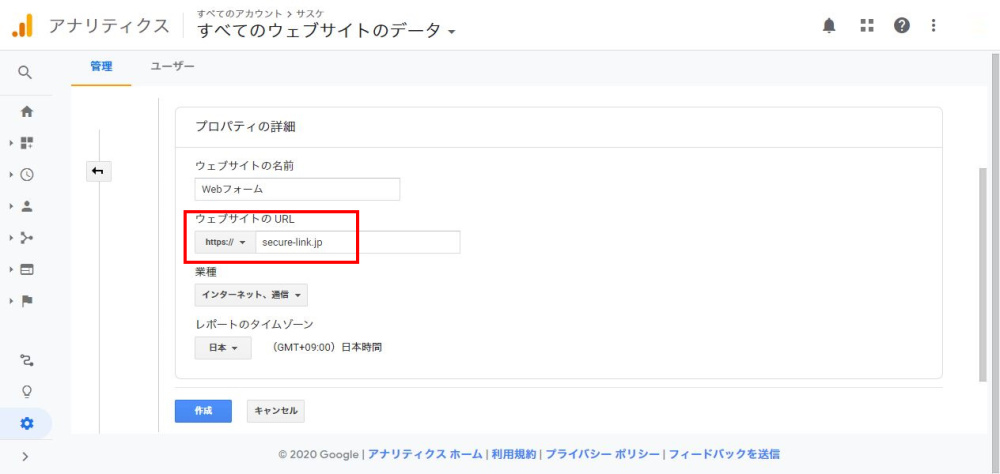The image size is (1000, 474).
Task: Click the help question mark icon
Action: [902, 26]
